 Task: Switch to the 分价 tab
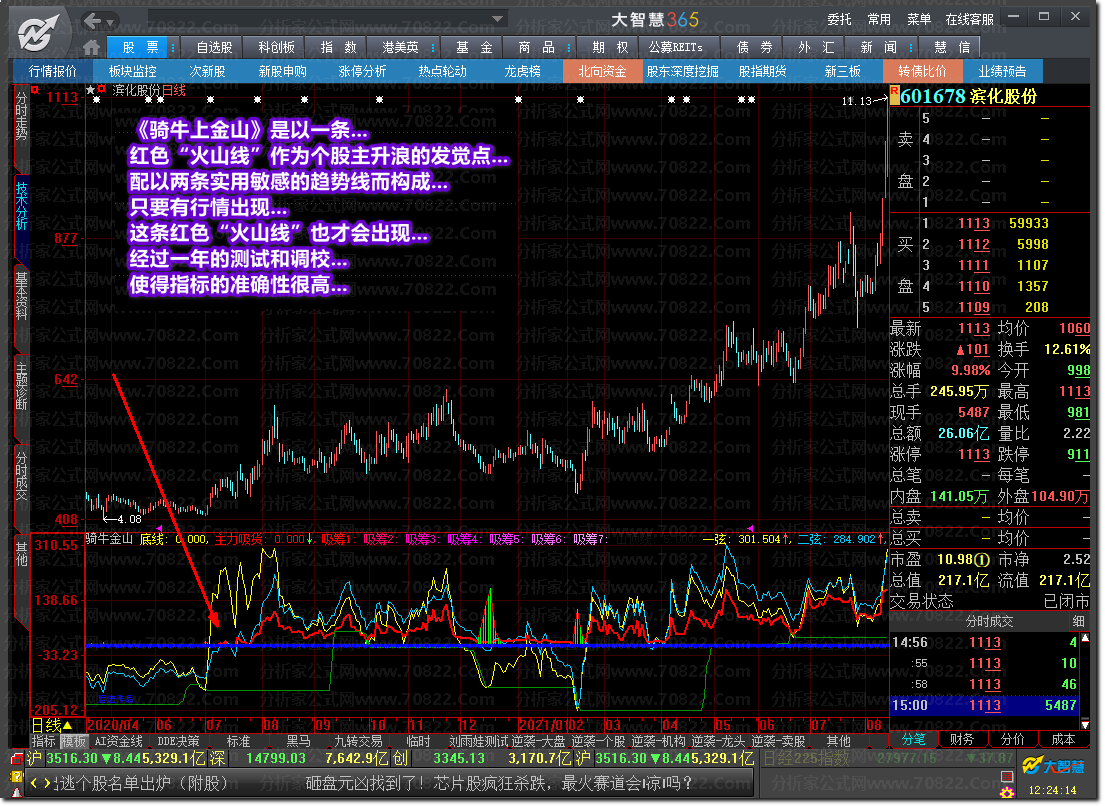point(1013,740)
